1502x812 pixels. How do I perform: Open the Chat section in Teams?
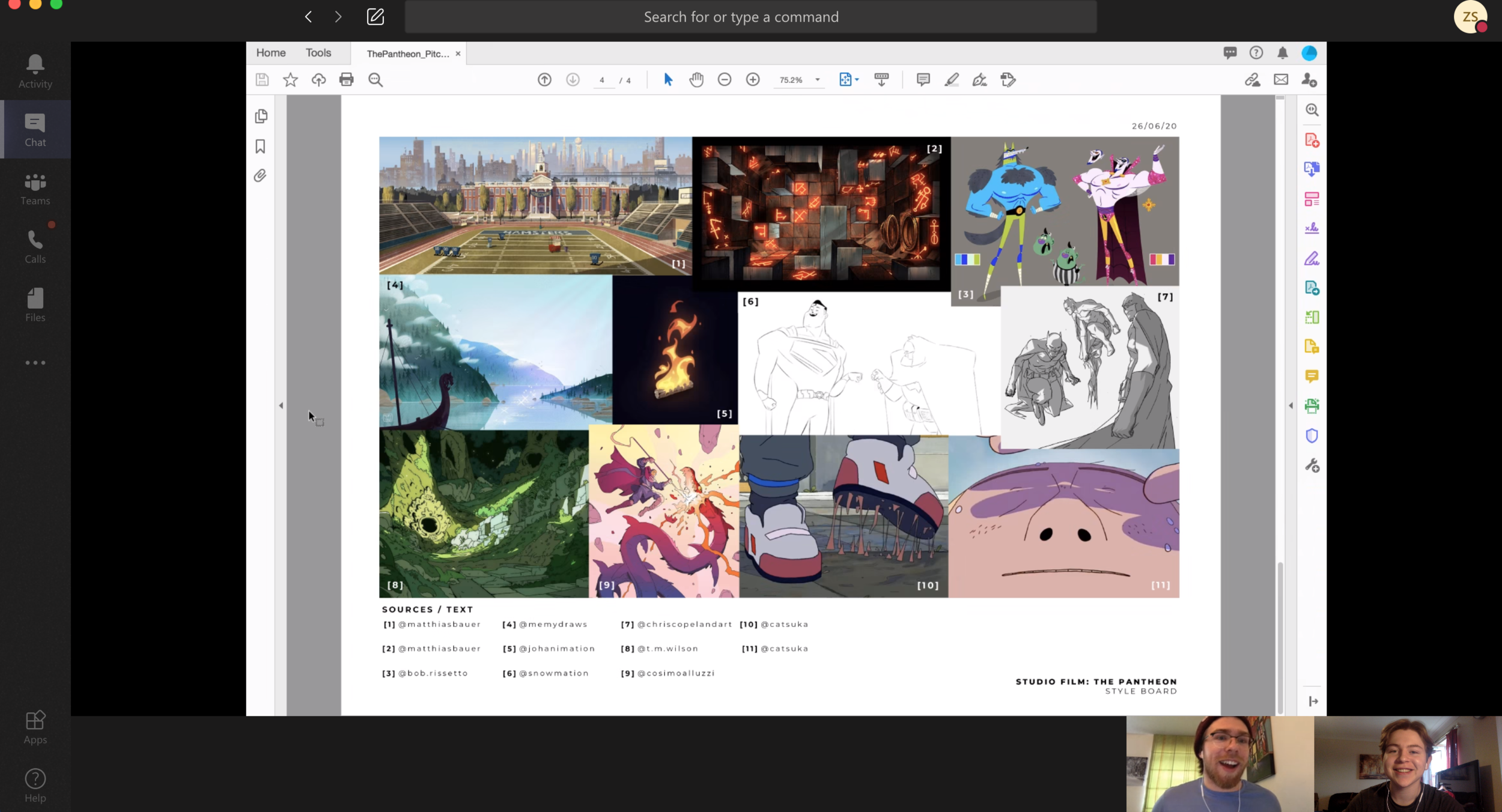[35, 130]
